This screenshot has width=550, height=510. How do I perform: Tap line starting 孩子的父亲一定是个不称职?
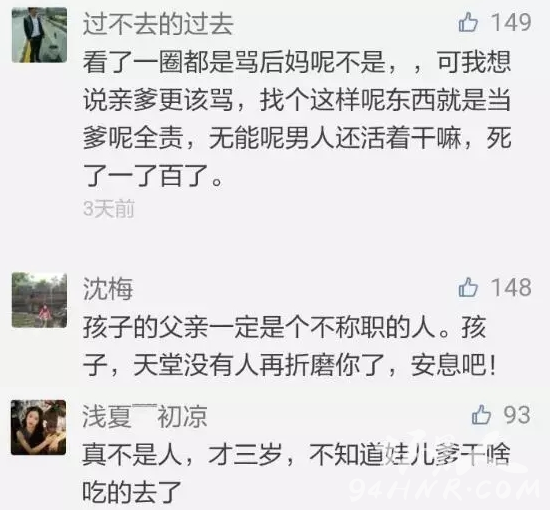(284, 328)
